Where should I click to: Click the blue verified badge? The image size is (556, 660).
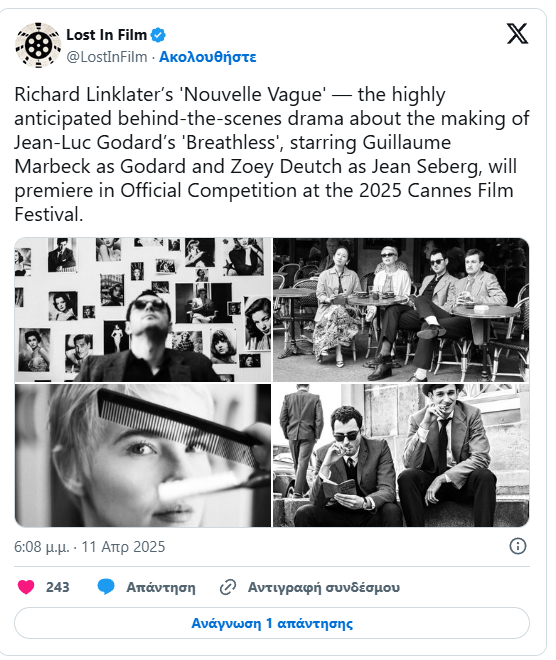pos(158,35)
